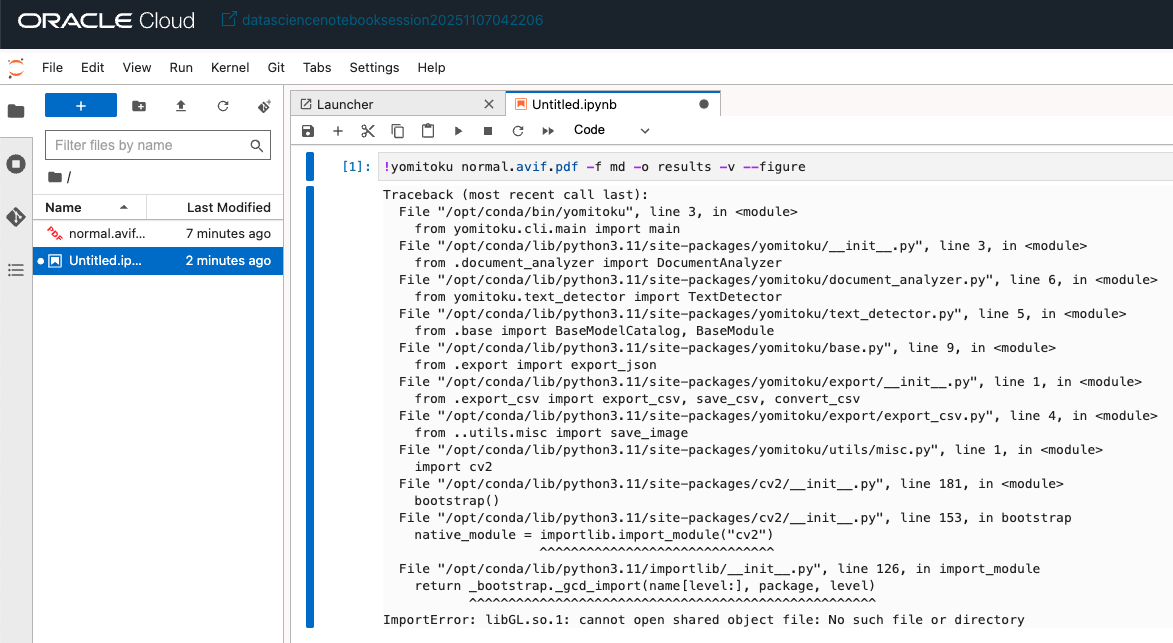The height and width of the screenshot is (643, 1173).
Task: Open the Help menu
Action: tap(432, 67)
